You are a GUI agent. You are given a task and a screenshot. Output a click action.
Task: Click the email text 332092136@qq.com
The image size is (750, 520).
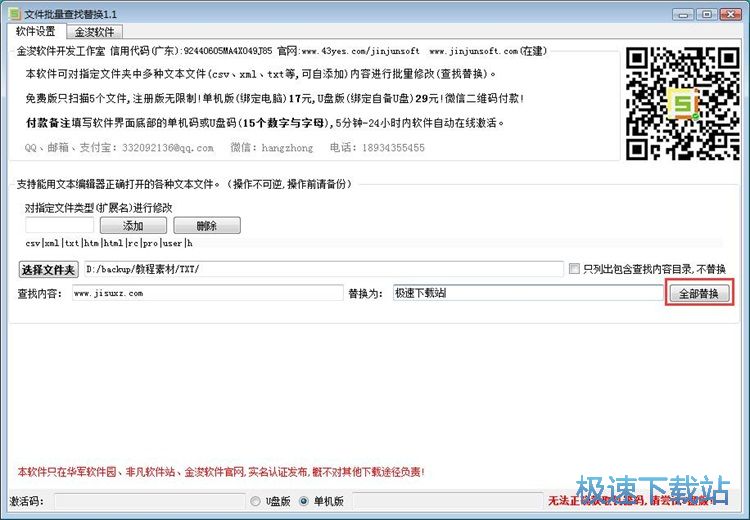point(168,148)
